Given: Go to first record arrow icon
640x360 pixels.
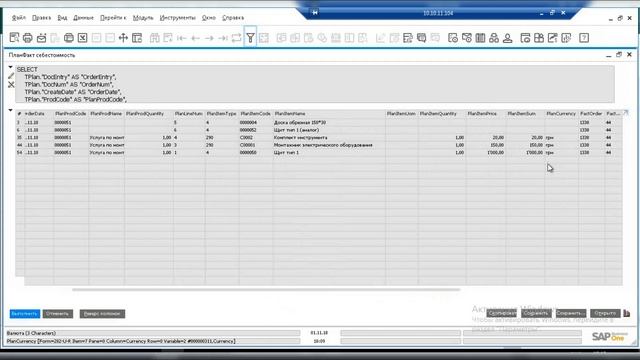Looking at the screenshot, I should point(182,38).
